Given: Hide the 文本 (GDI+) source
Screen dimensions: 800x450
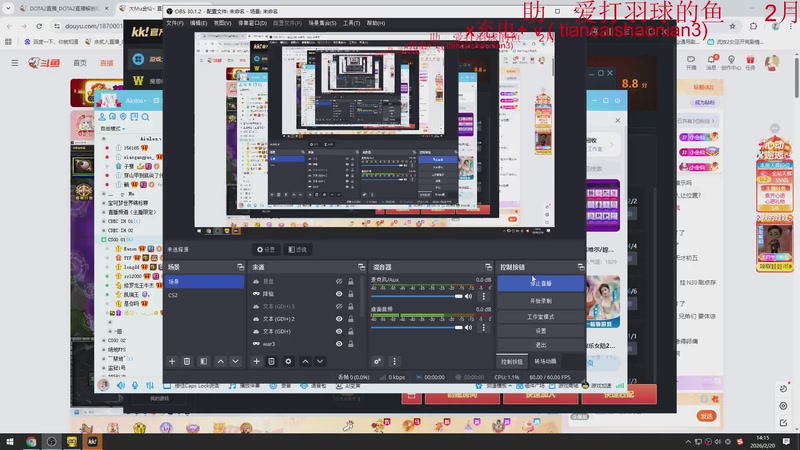Looking at the screenshot, I should point(339,331).
